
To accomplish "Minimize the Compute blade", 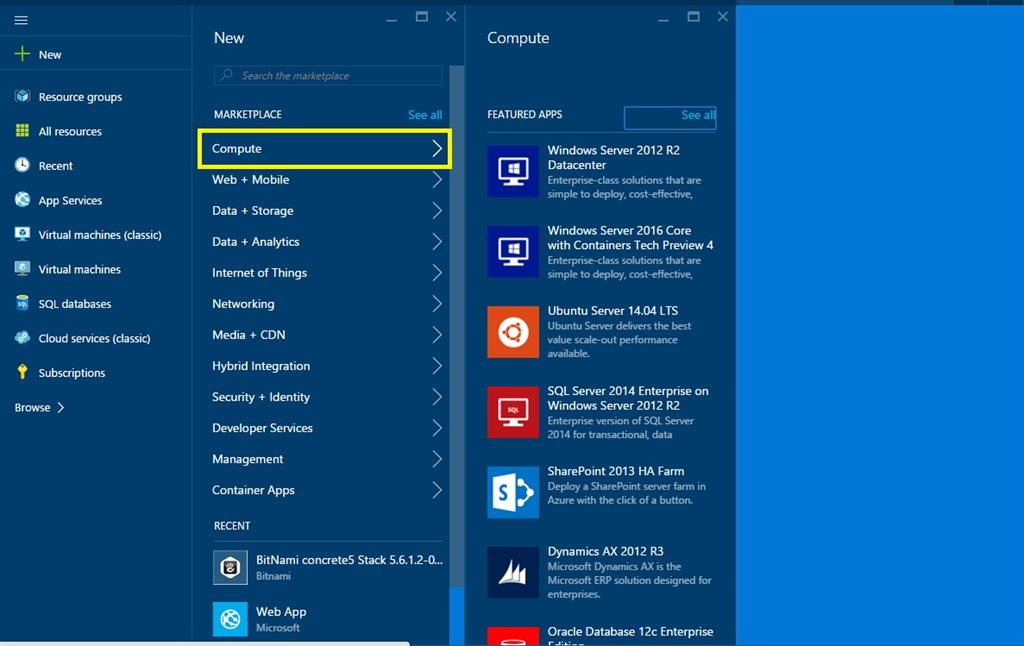I will pos(663,18).
